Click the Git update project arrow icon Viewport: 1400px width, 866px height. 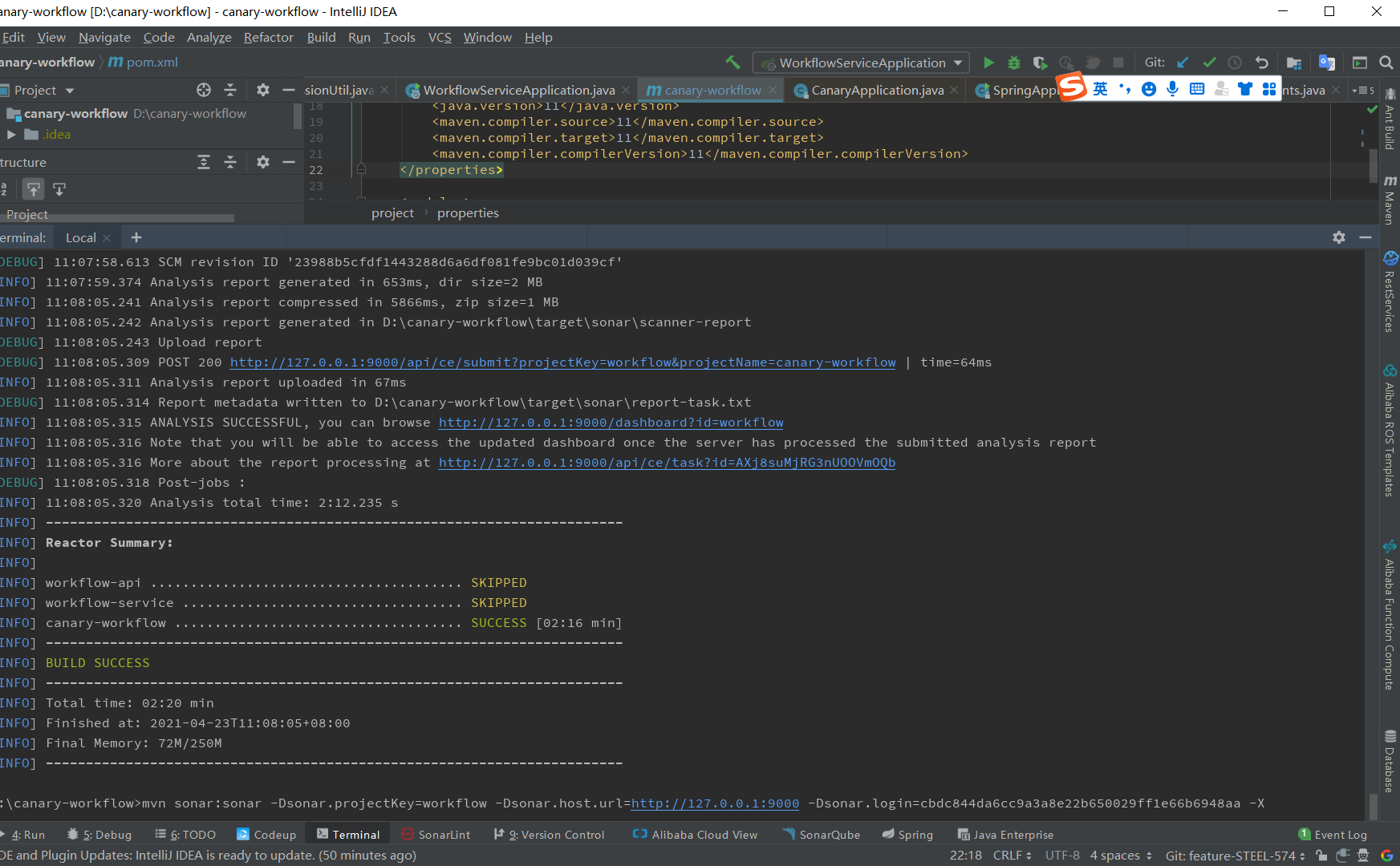click(x=1183, y=63)
